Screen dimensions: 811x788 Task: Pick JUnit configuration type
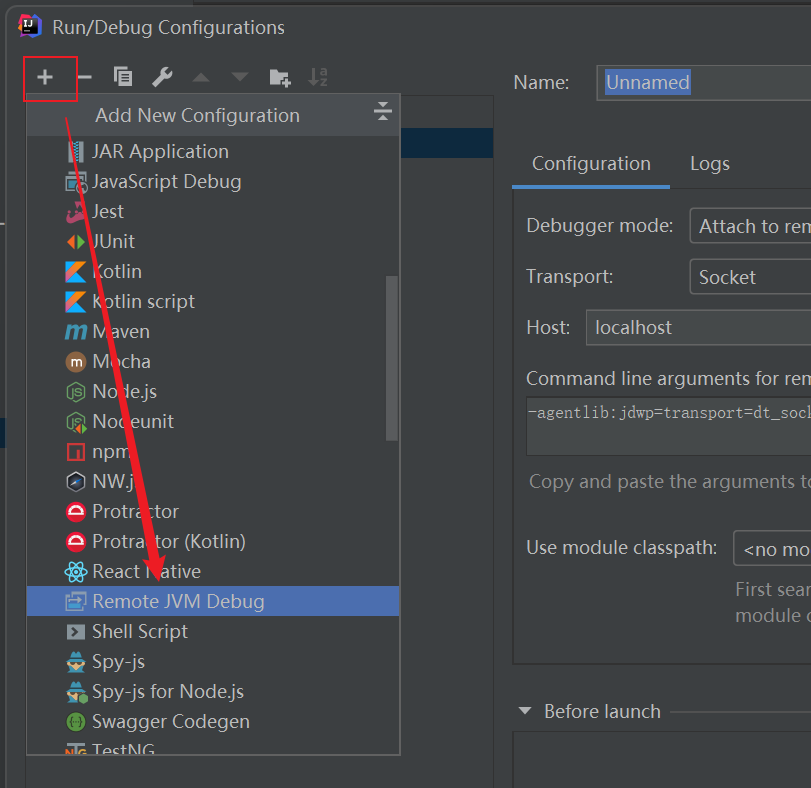pyautogui.click(x=213, y=241)
